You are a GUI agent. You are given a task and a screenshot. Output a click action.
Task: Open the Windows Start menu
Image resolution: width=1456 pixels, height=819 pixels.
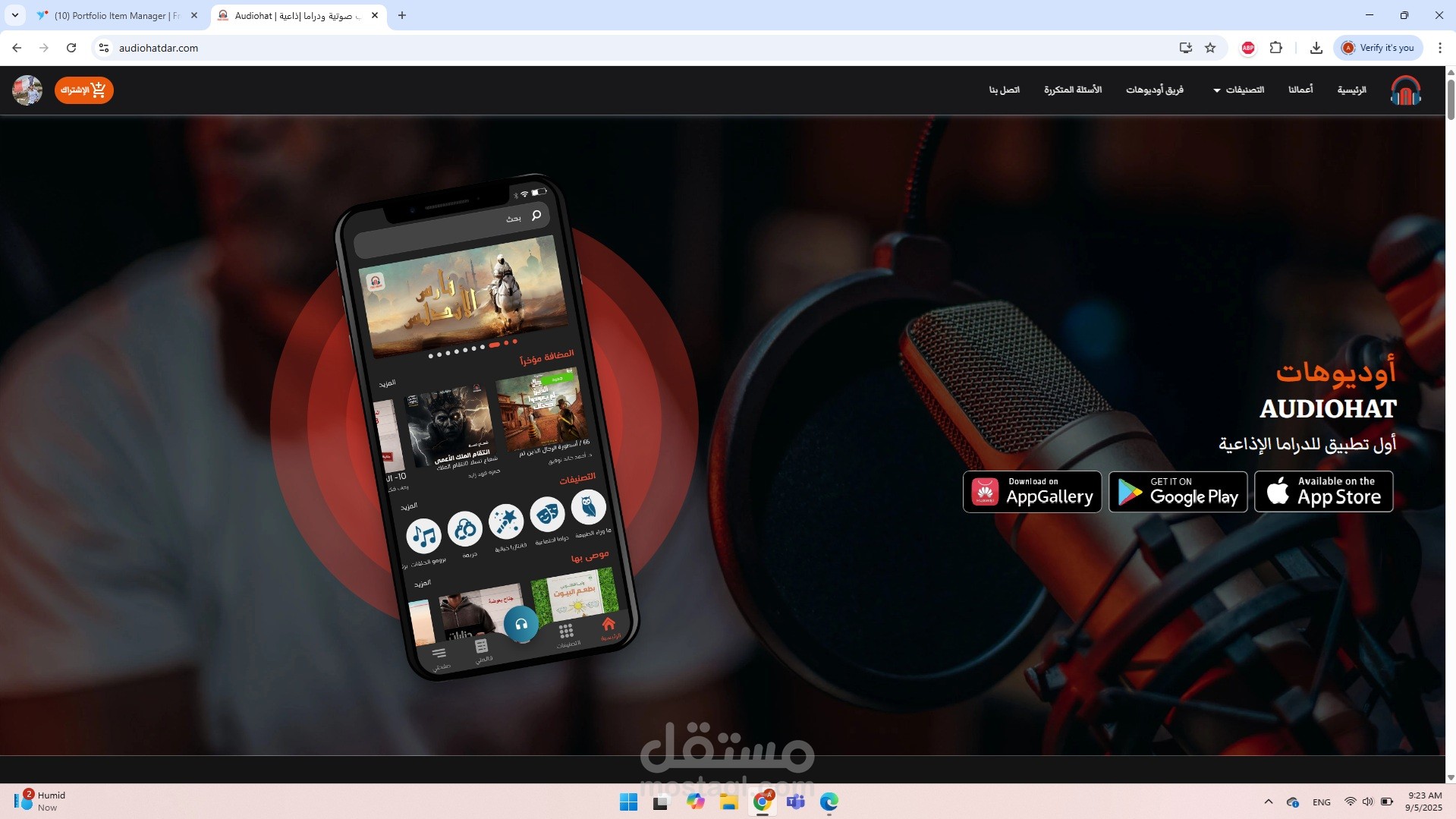(628, 802)
